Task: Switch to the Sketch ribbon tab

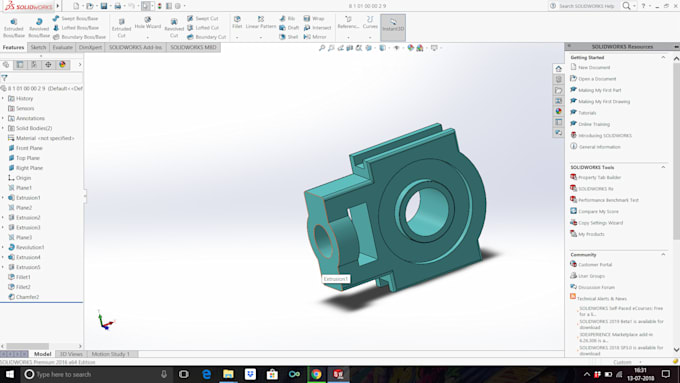Action: pos(38,47)
